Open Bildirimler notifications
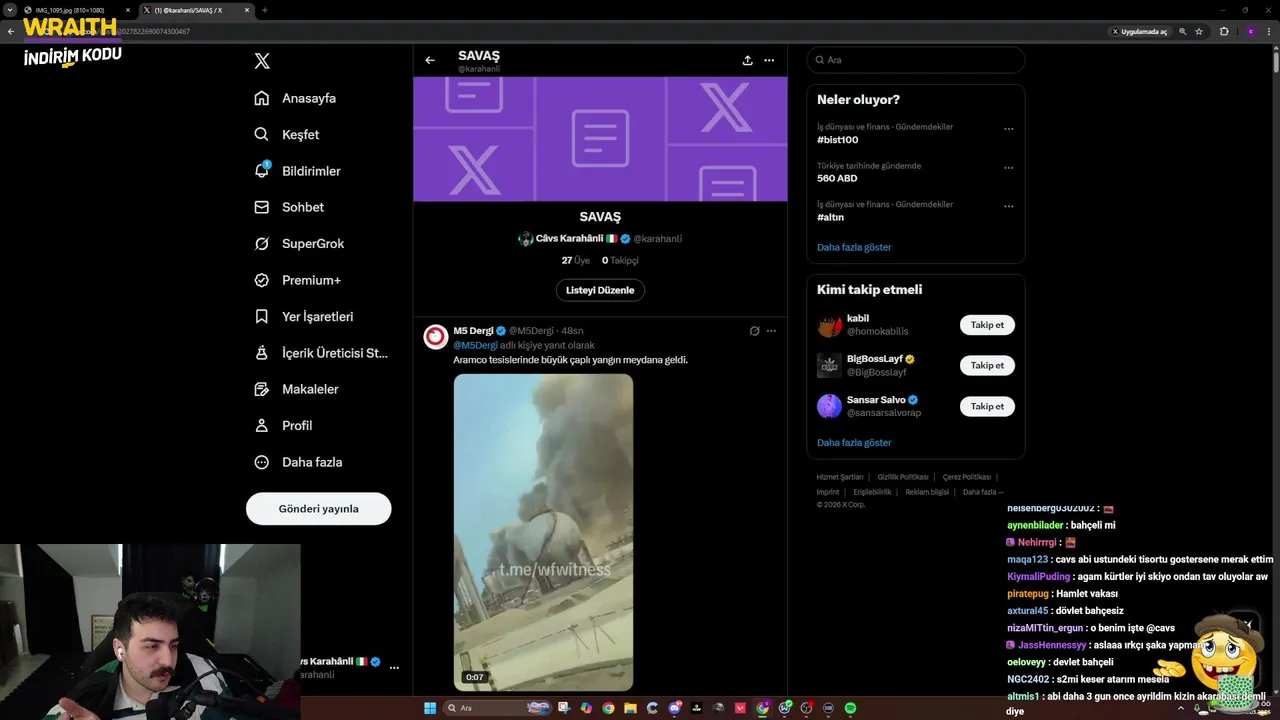Viewport: 1280px width, 720px height. (297, 171)
